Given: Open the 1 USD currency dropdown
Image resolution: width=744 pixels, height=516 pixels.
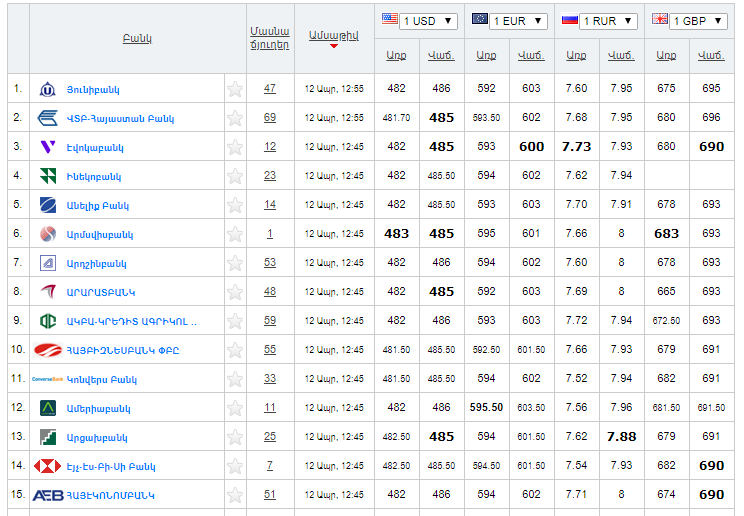Looking at the screenshot, I should click(428, 21).
